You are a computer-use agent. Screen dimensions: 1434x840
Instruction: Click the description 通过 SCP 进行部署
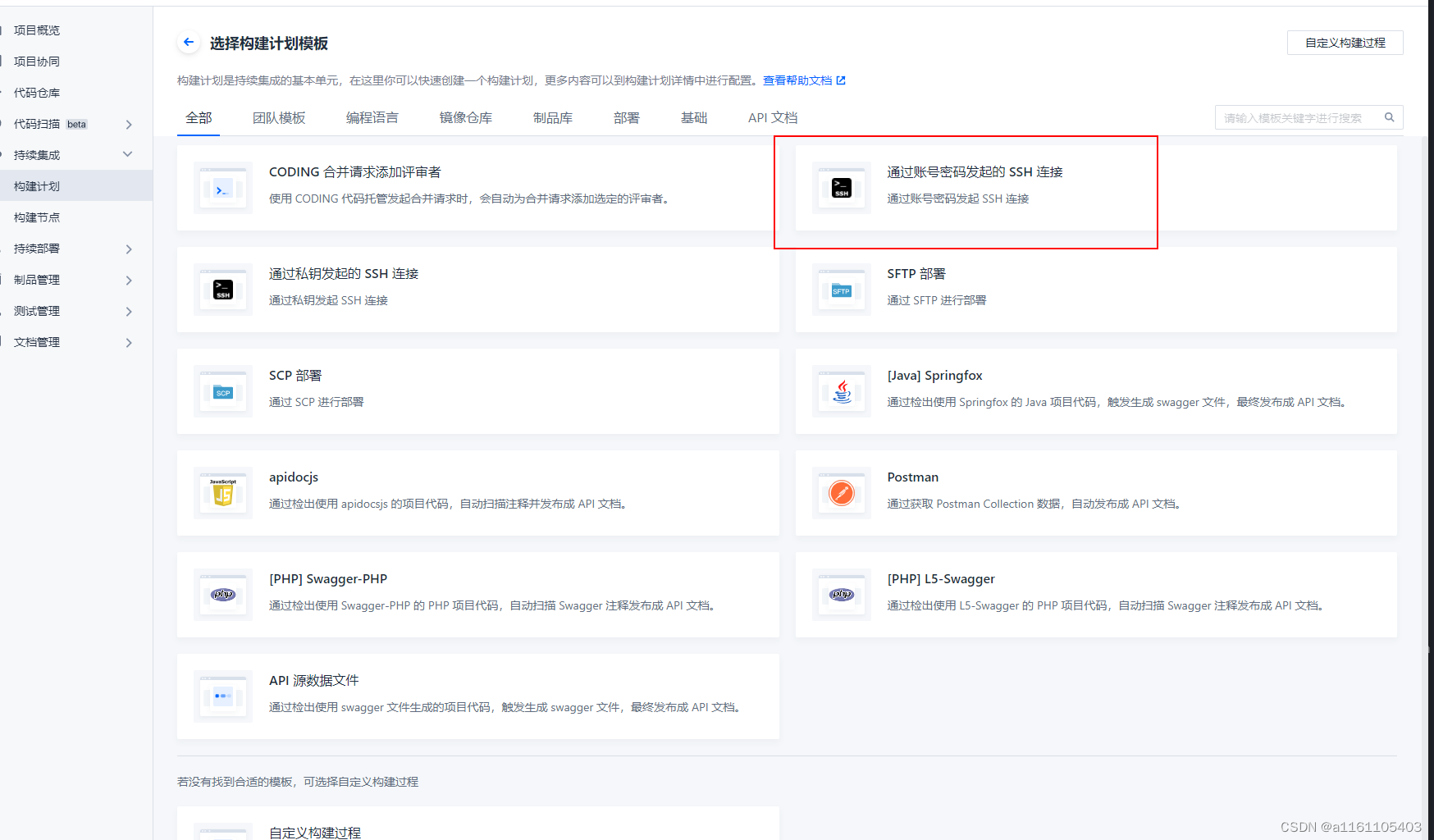(x=317, y=402)
